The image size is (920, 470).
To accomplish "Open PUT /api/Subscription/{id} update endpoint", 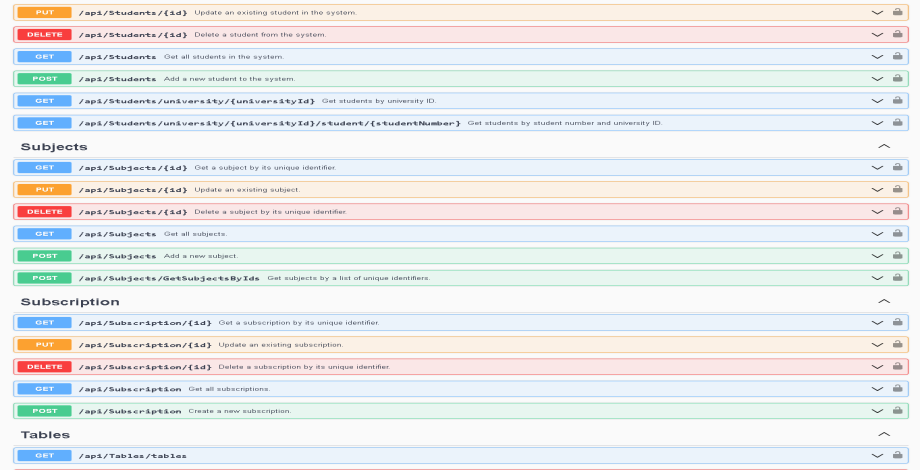I will 145,345.
